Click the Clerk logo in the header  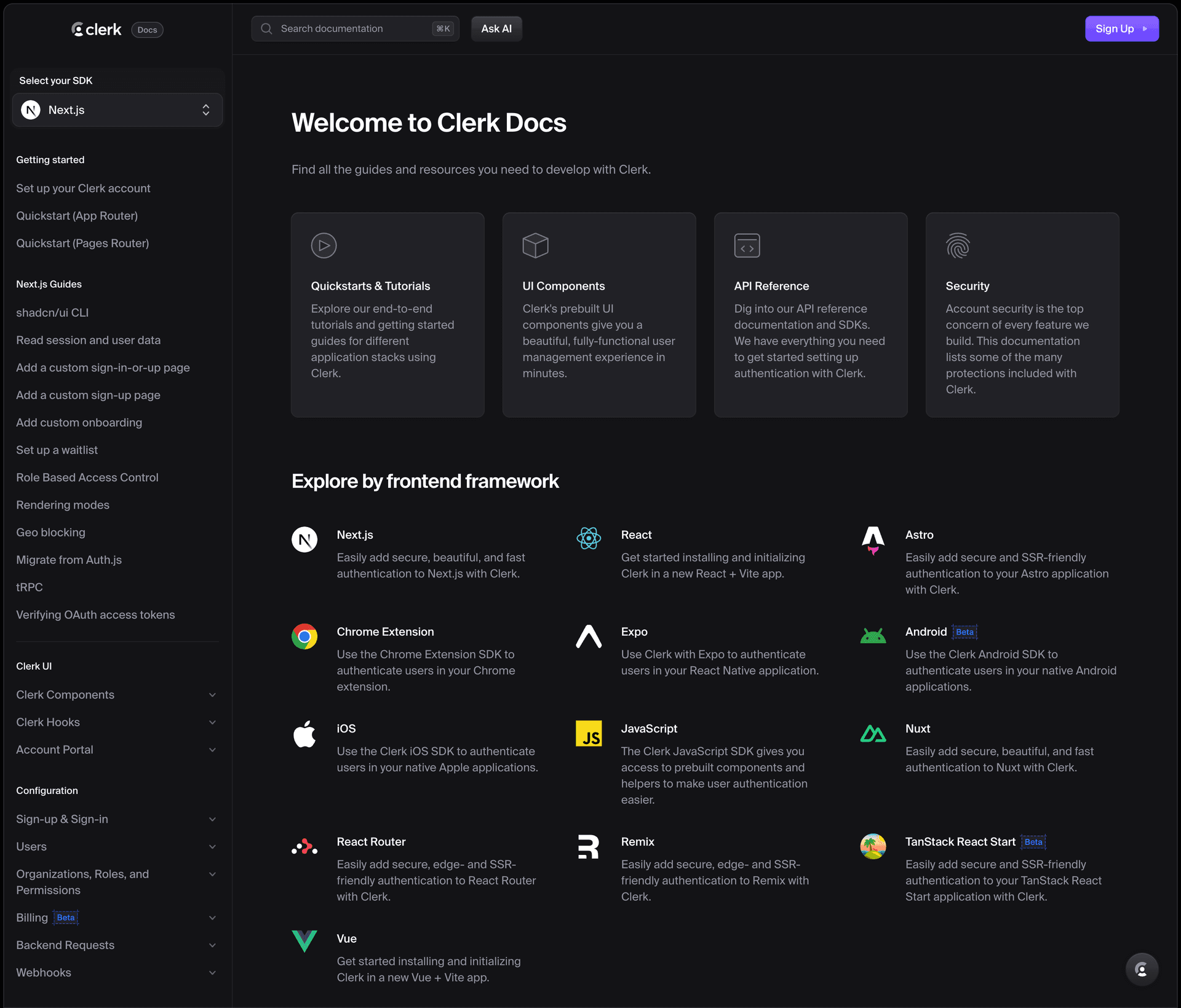point(96,29)
